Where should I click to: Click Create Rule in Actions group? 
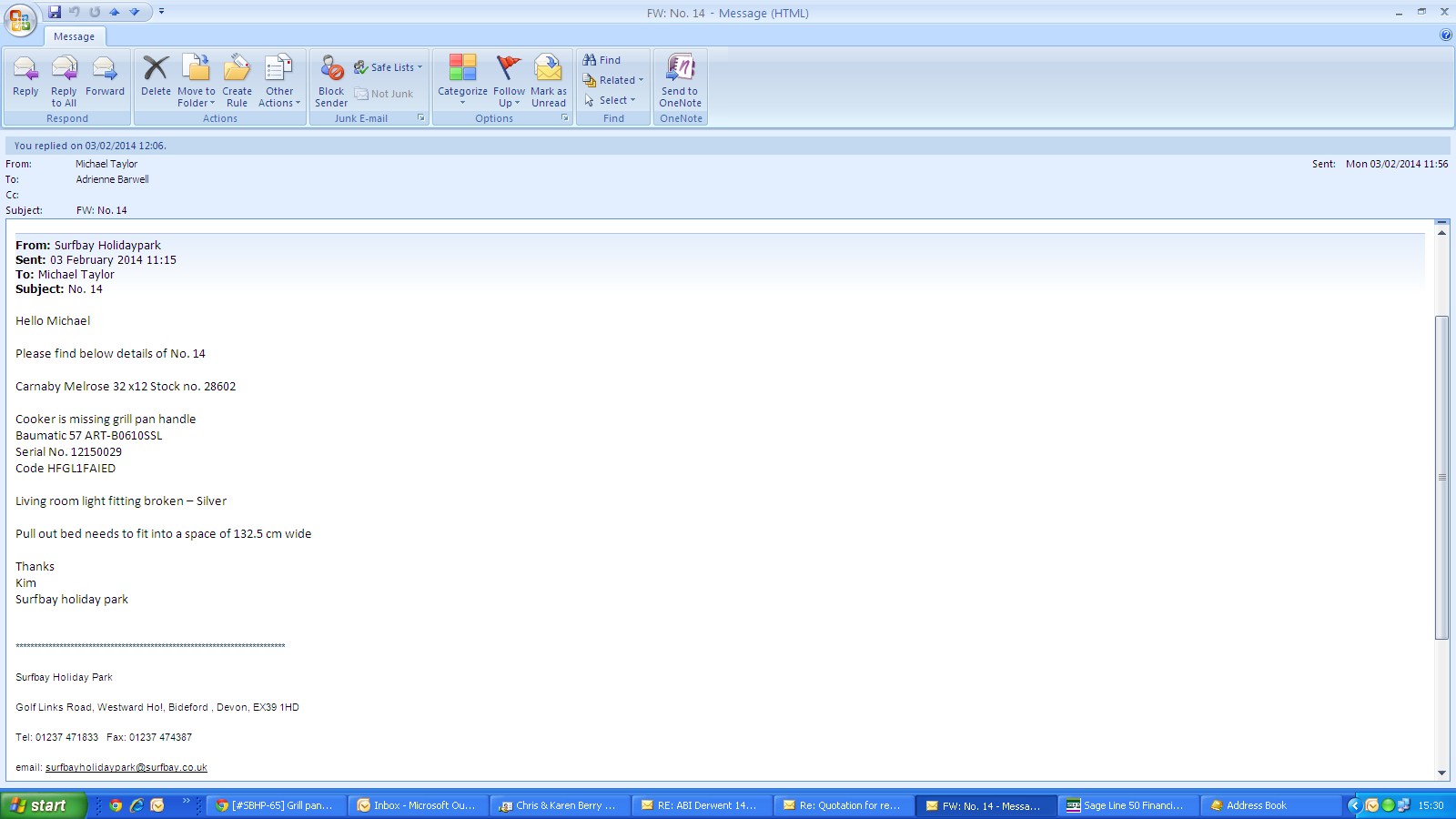(x=237, y=81)
